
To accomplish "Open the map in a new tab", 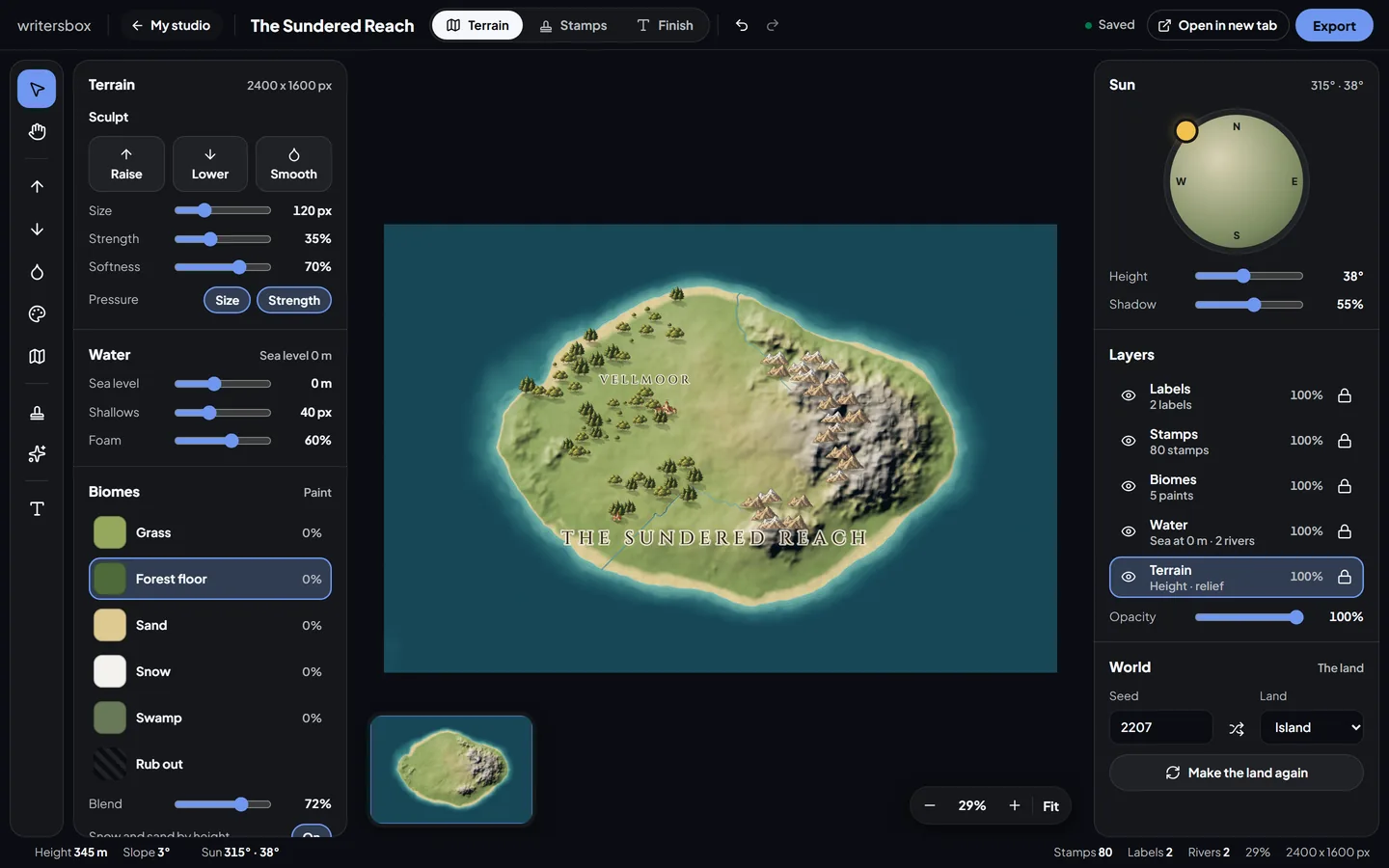I will 1217,25.
